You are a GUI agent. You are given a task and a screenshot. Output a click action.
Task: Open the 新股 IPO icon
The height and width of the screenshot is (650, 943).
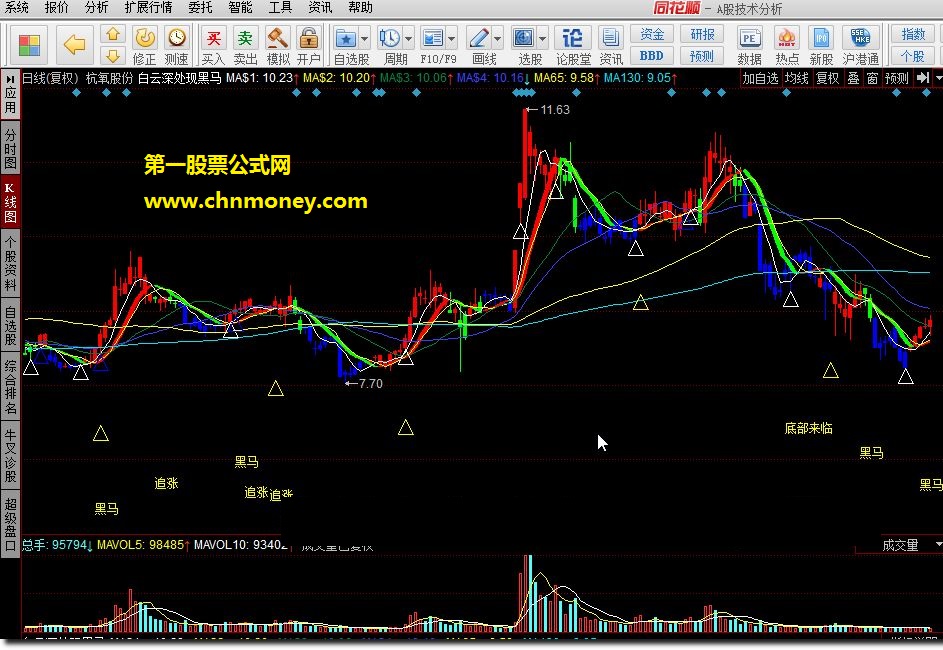pos(821,46)
